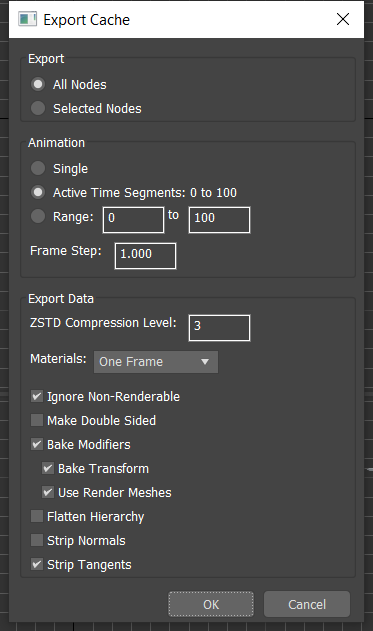Viewport: 373px width, 631px height.
Task: Confirm export with the OK button
Action: click(x=211, y=604)
